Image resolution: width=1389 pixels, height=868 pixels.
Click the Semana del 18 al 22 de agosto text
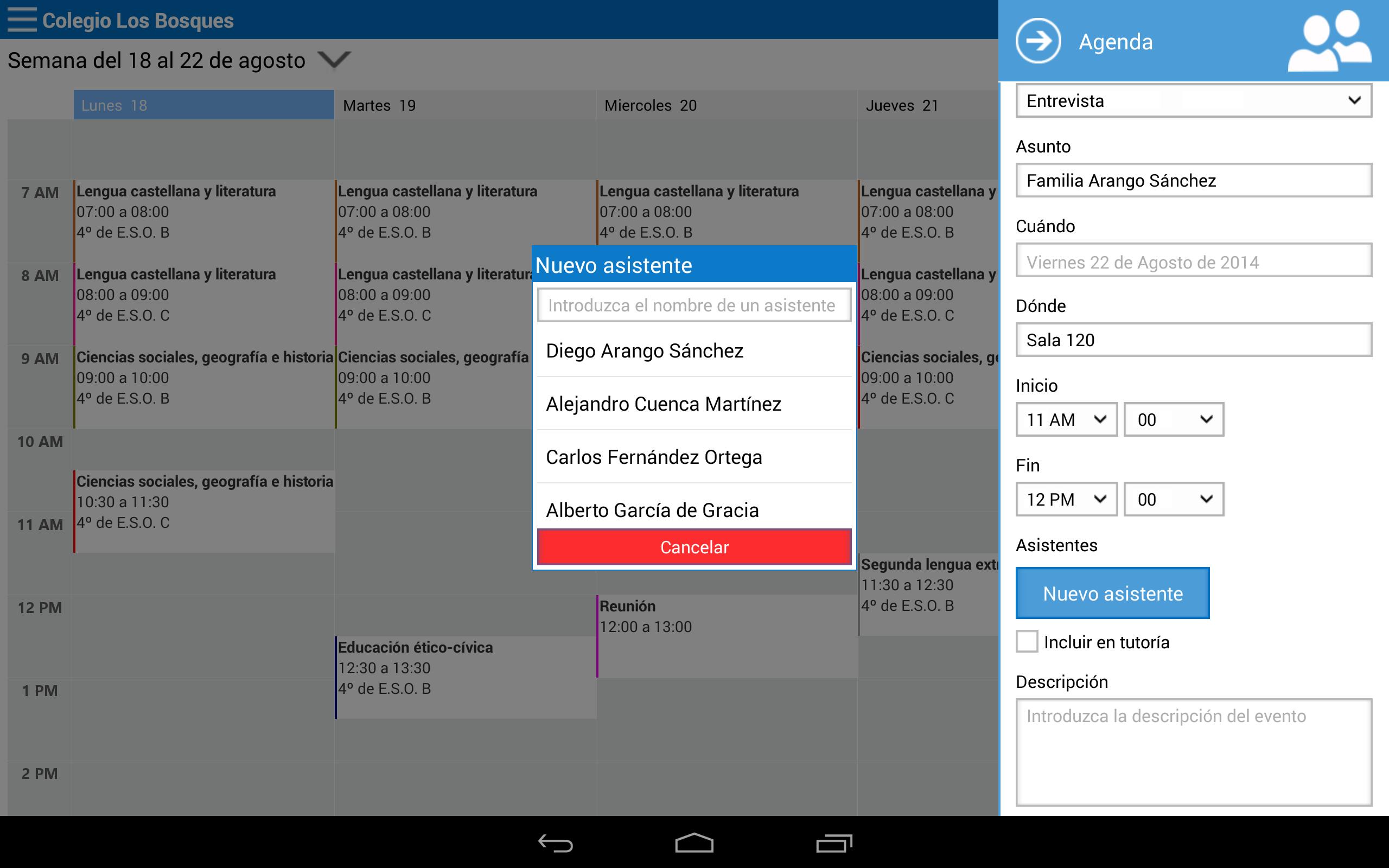click(x=156, y=60)
